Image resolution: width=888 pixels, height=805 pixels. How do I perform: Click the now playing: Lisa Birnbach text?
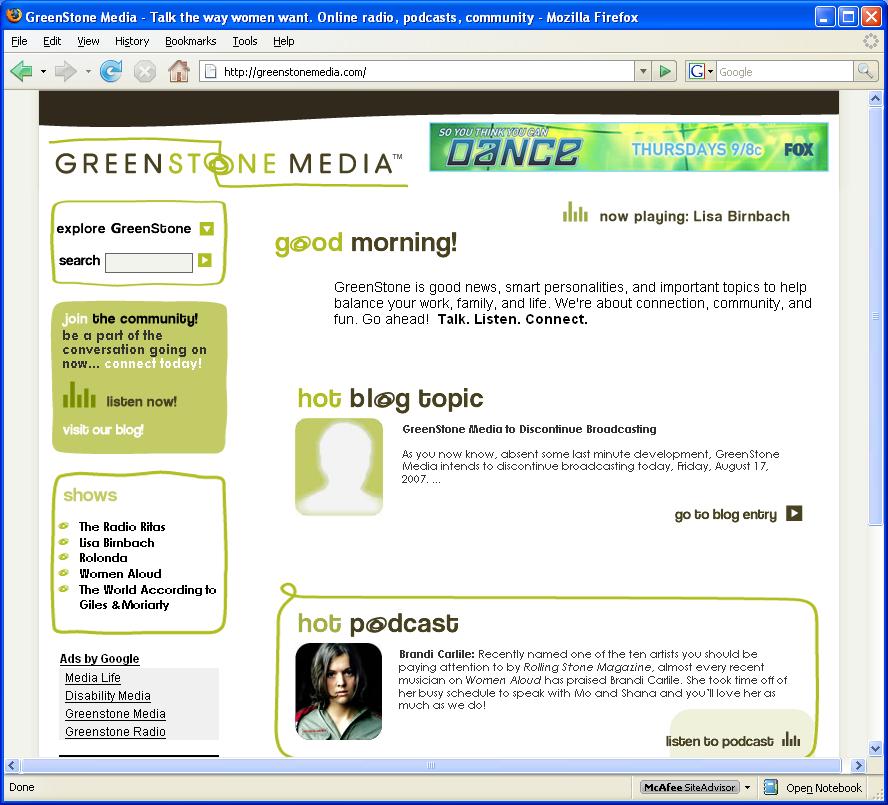coord(694,216)
